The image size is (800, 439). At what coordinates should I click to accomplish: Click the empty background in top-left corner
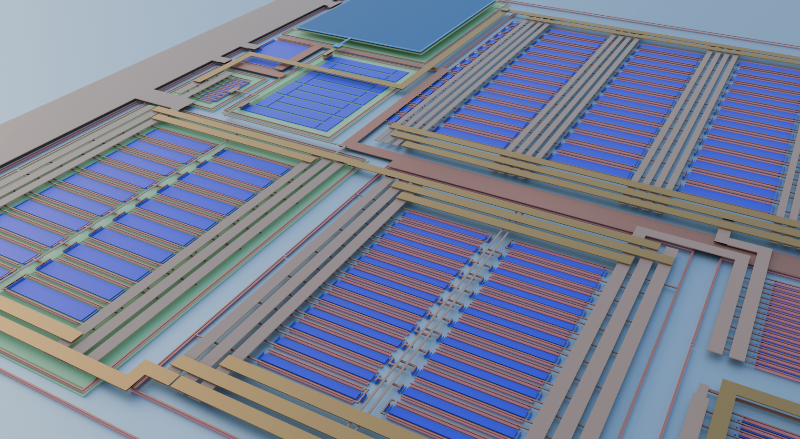pyautogui.click(x=60, y=40)
